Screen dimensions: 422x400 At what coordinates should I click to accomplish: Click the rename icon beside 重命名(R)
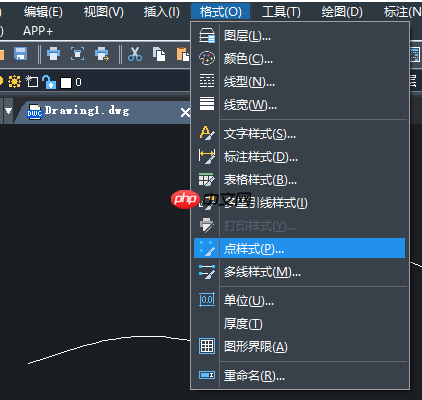(x=207, y=375)
